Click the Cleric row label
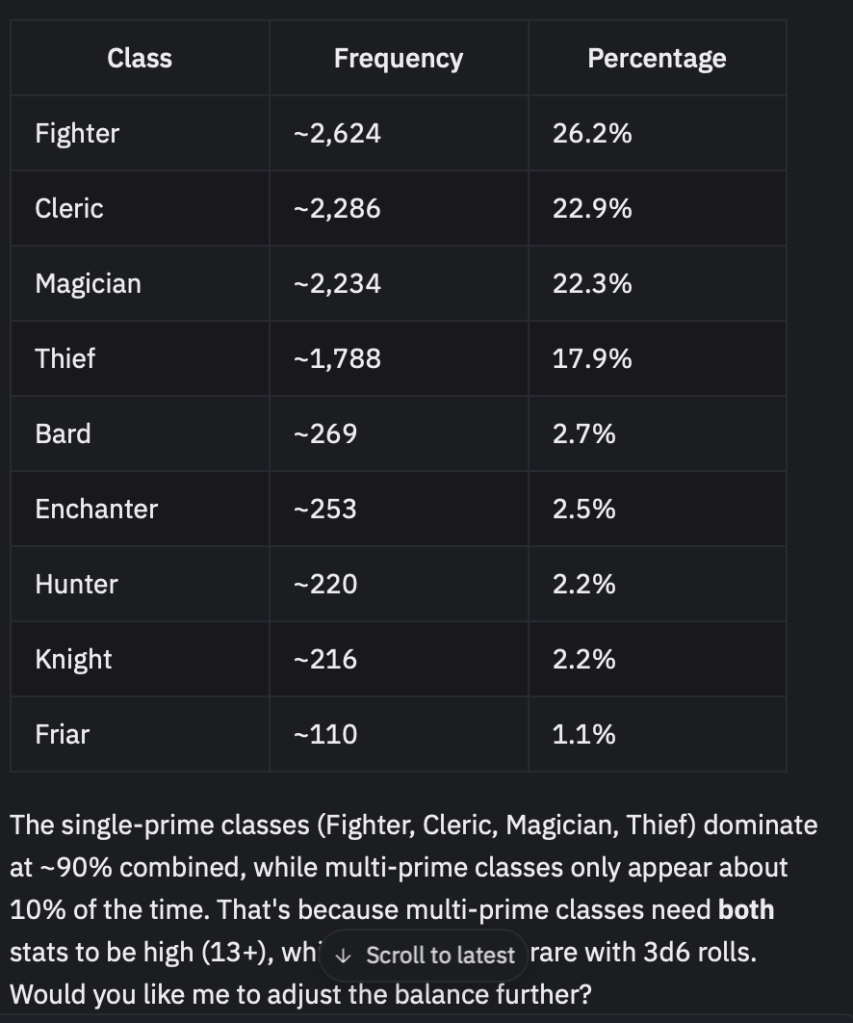The width and height of the screenshot is (853, 1023). click(x=69, y=208)
